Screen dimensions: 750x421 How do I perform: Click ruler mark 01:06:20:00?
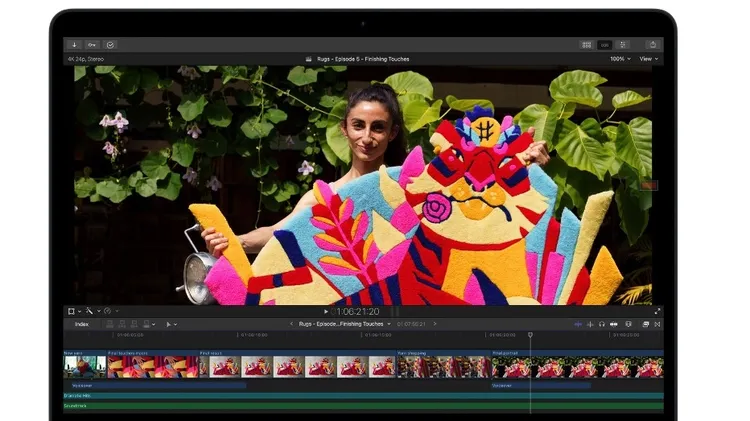(502, 335)
